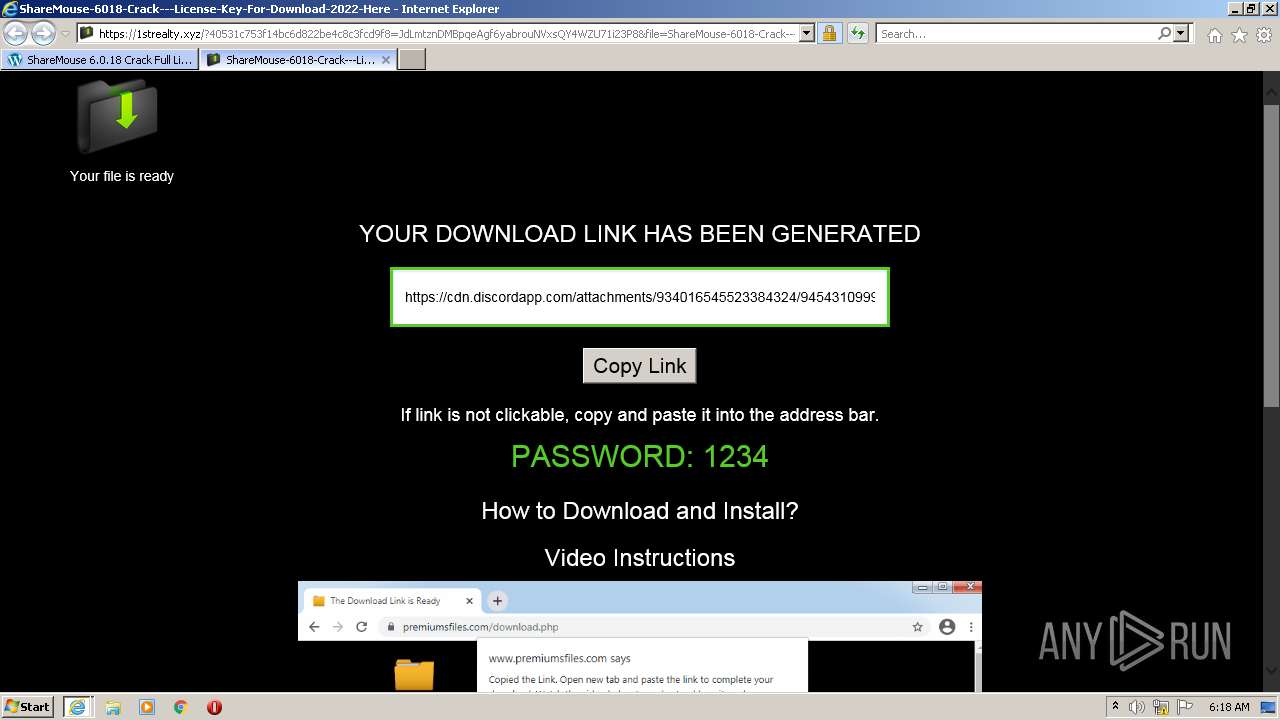The height and width of the screenshot is (720, 1280).
Task: Open Windows Explorer folder taskbar icon
Action: coord(113,707)
